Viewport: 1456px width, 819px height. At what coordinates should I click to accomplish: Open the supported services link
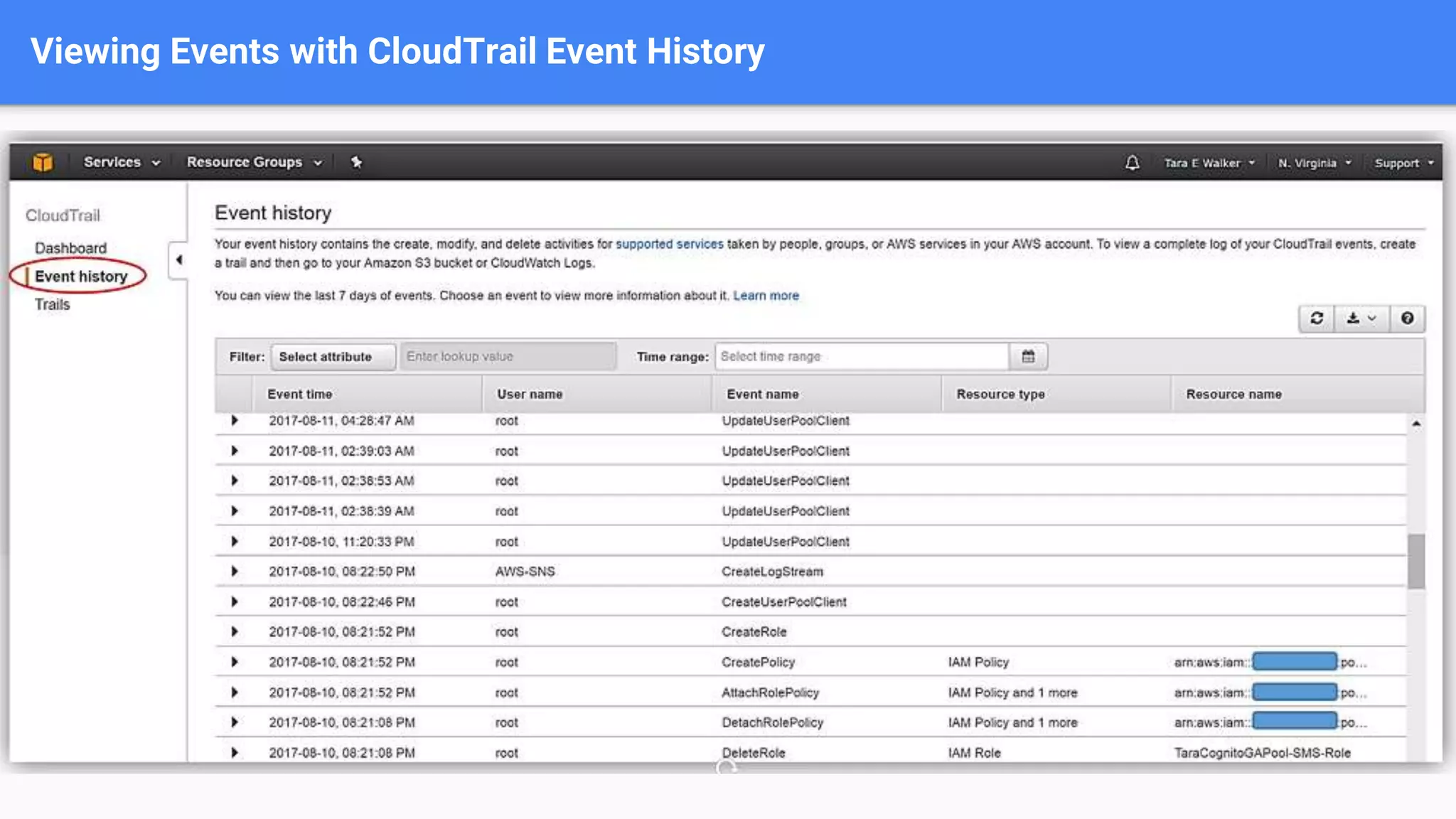[x=669, y=244]
